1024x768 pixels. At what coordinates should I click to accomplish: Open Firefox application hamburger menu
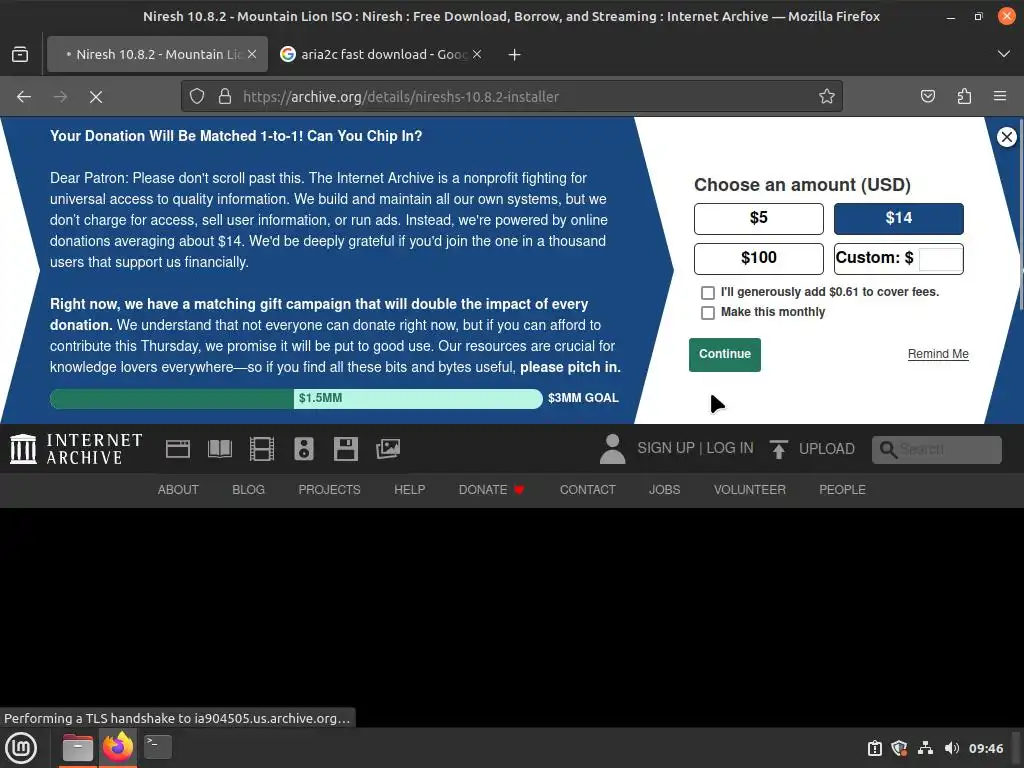point(1000,97)
